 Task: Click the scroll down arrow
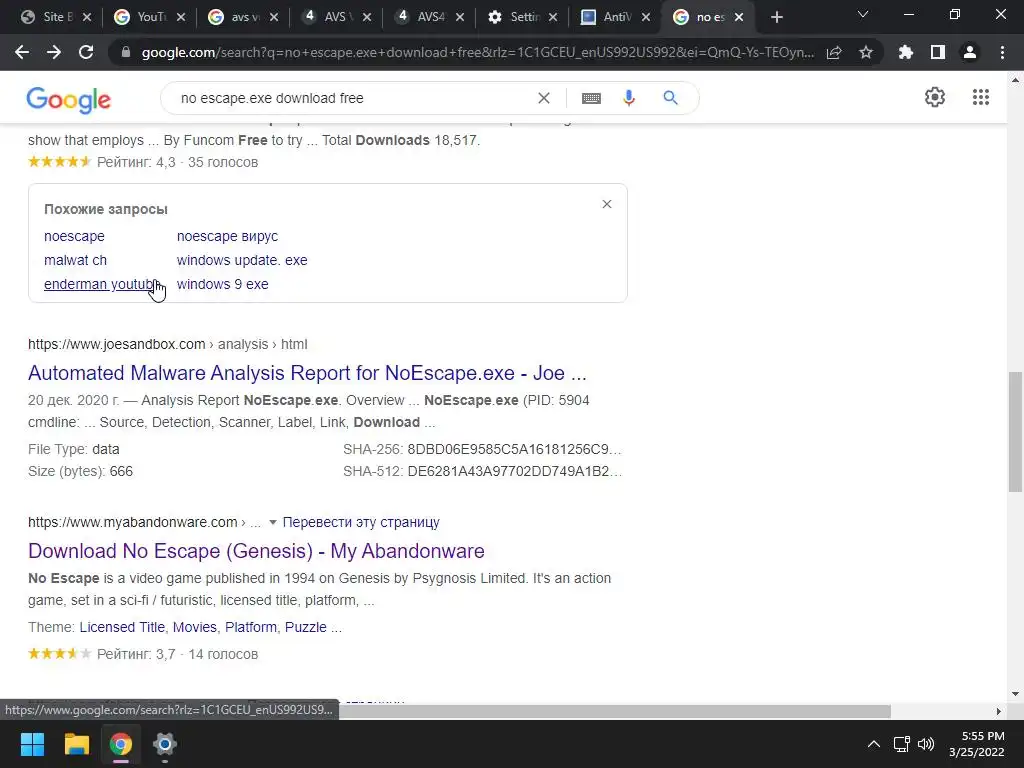tap(1015, 694)
